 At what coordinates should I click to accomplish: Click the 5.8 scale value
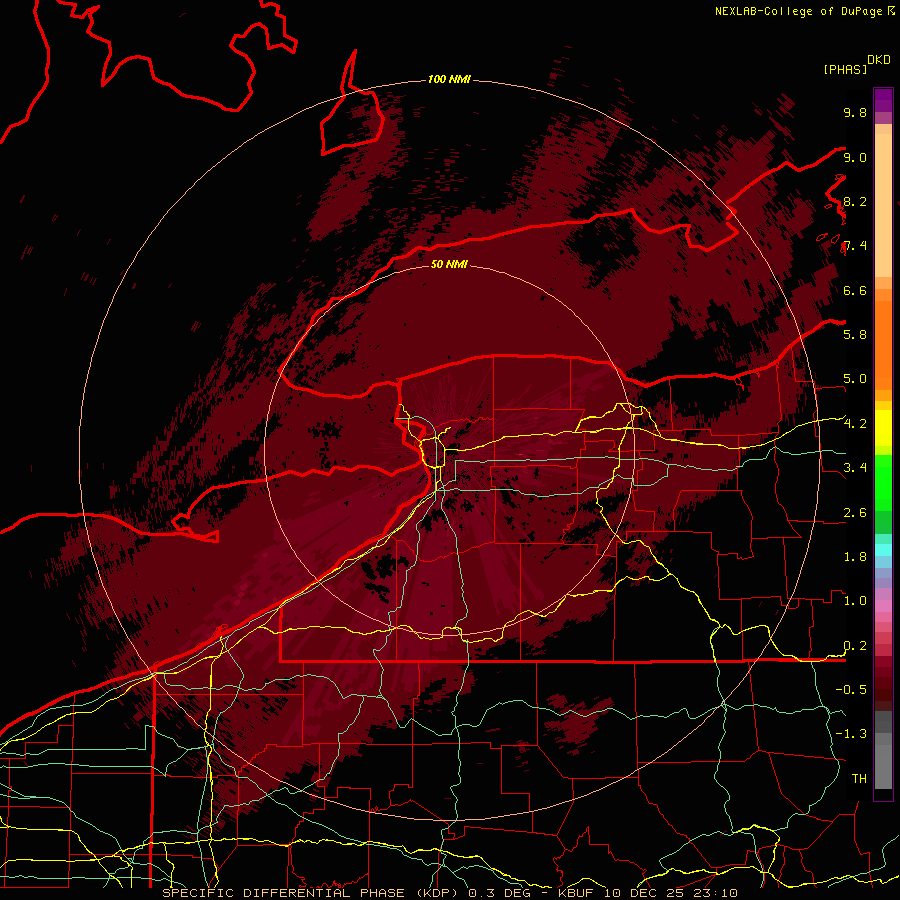point(855,334)
